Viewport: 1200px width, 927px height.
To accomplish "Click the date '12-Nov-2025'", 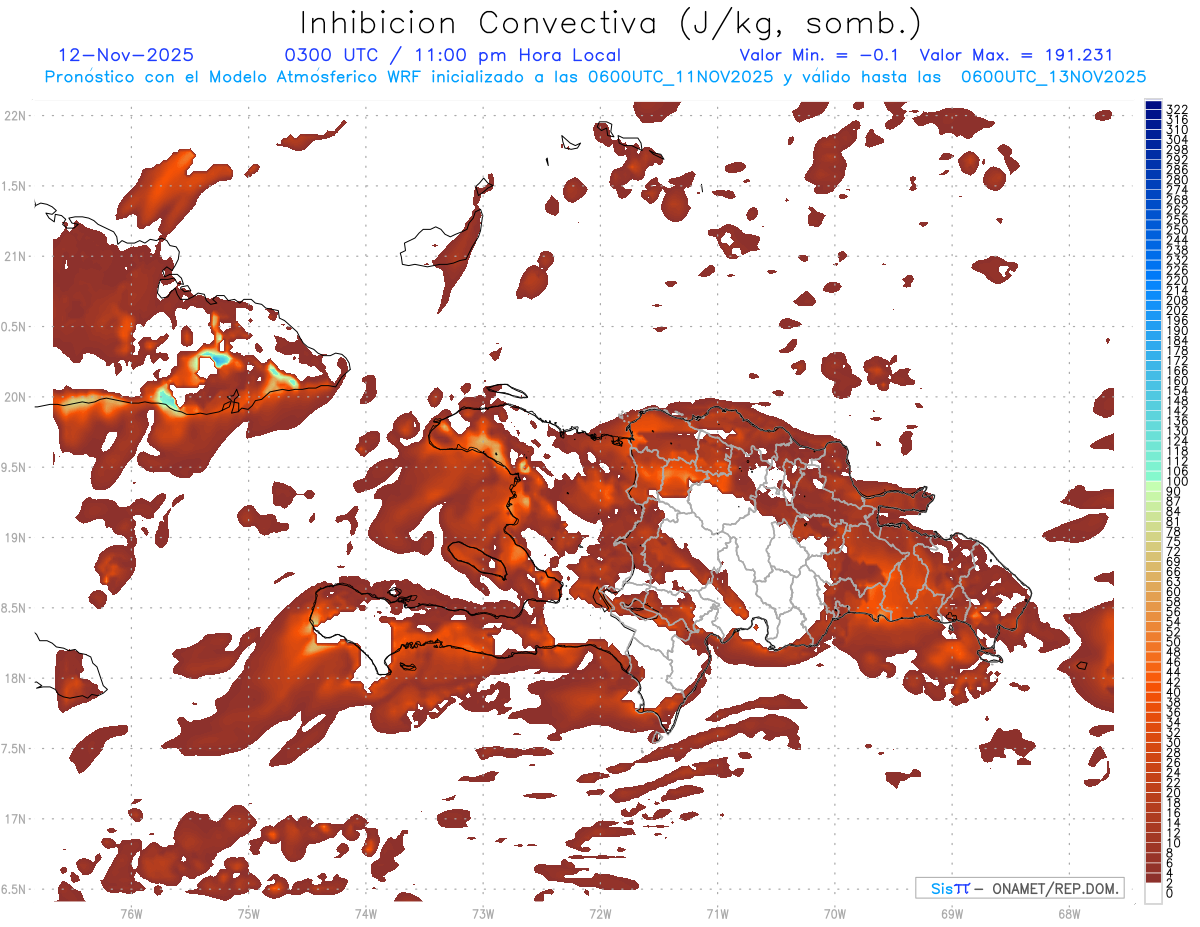I will coord(126,55).
